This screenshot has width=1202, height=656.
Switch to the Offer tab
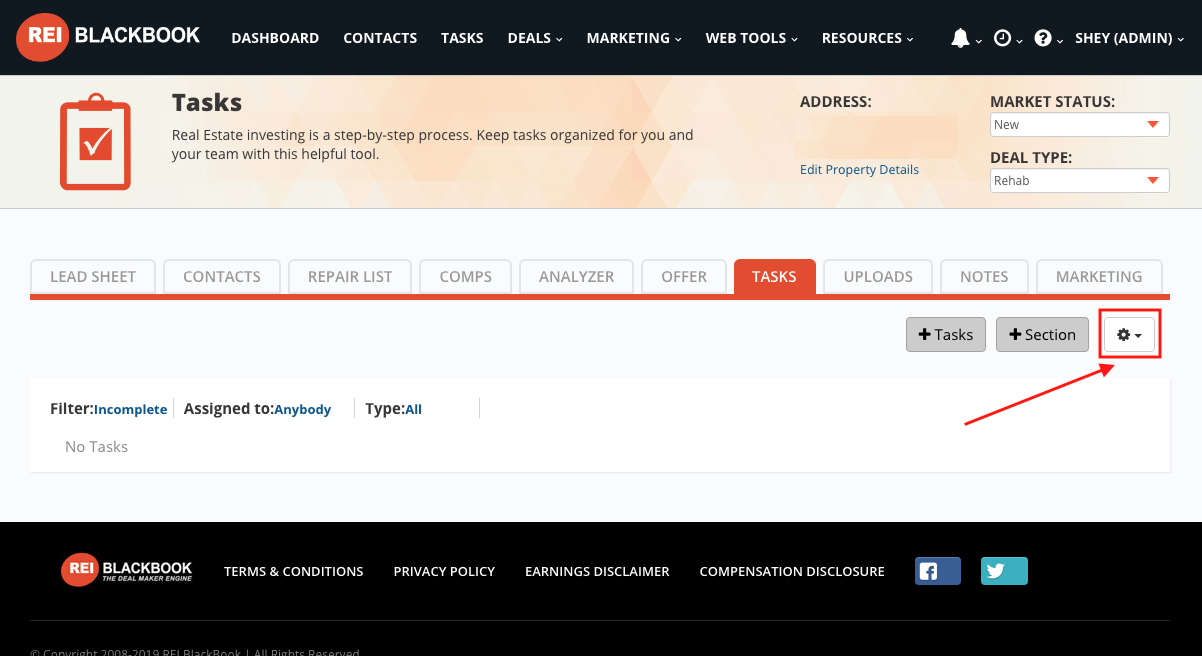click(684, 277)
